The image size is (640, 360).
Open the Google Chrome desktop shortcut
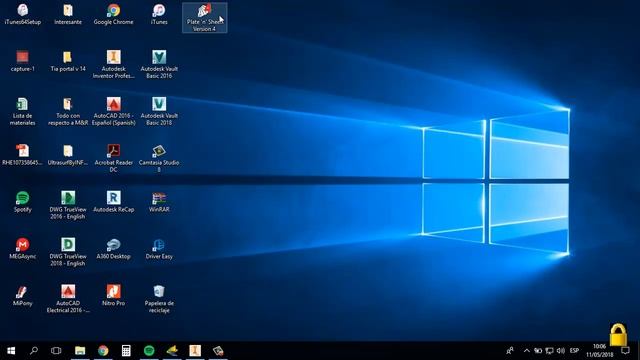113,15
